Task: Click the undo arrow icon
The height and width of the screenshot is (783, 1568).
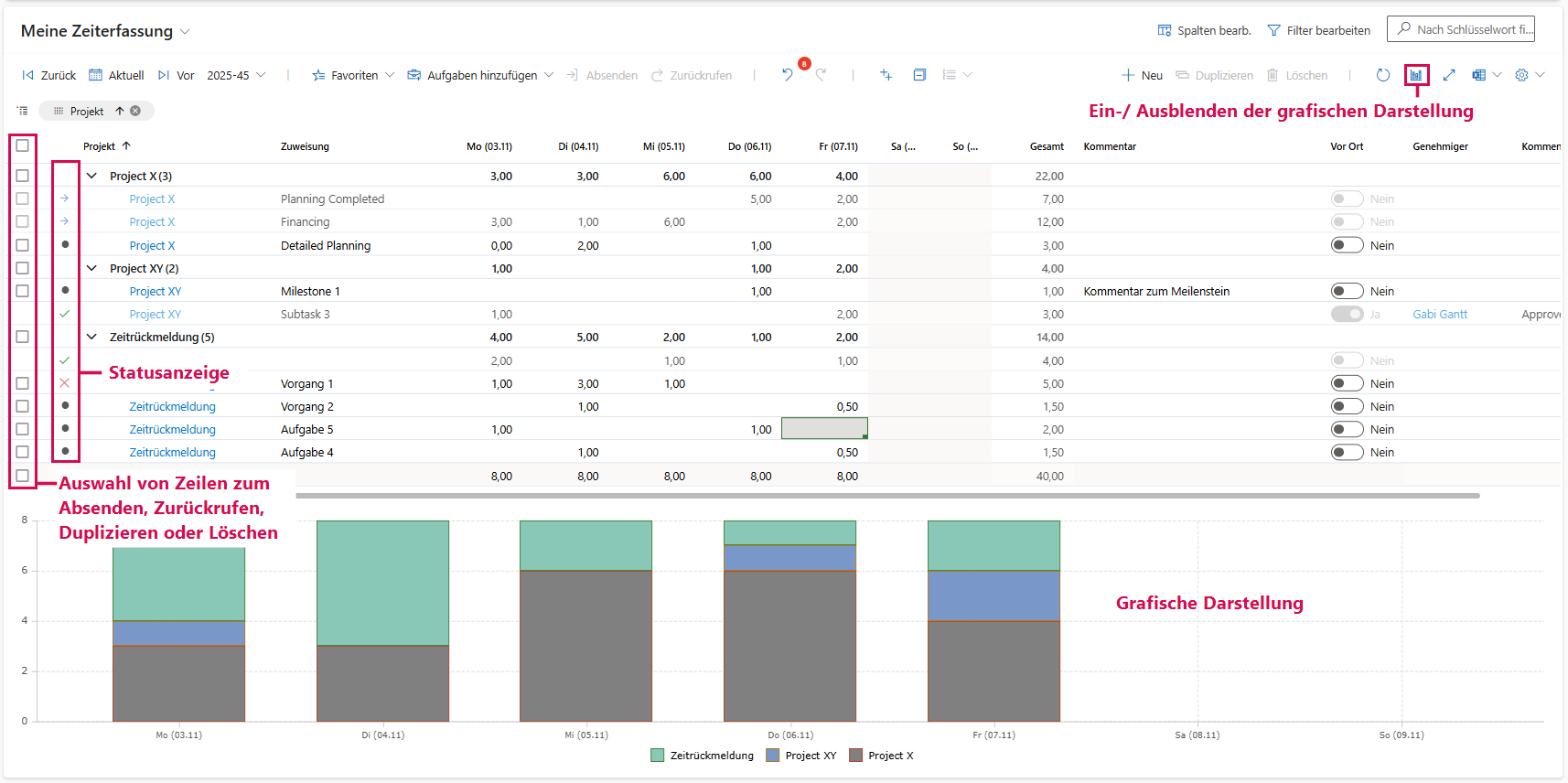Action: tap(787, 75)
